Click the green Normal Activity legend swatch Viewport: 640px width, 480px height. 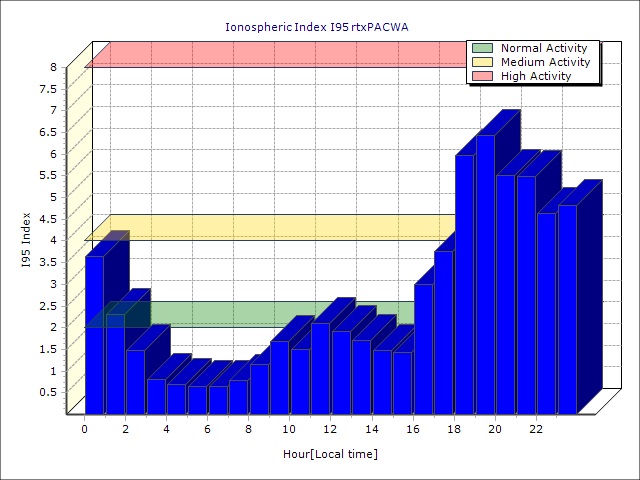coord(482,48)
